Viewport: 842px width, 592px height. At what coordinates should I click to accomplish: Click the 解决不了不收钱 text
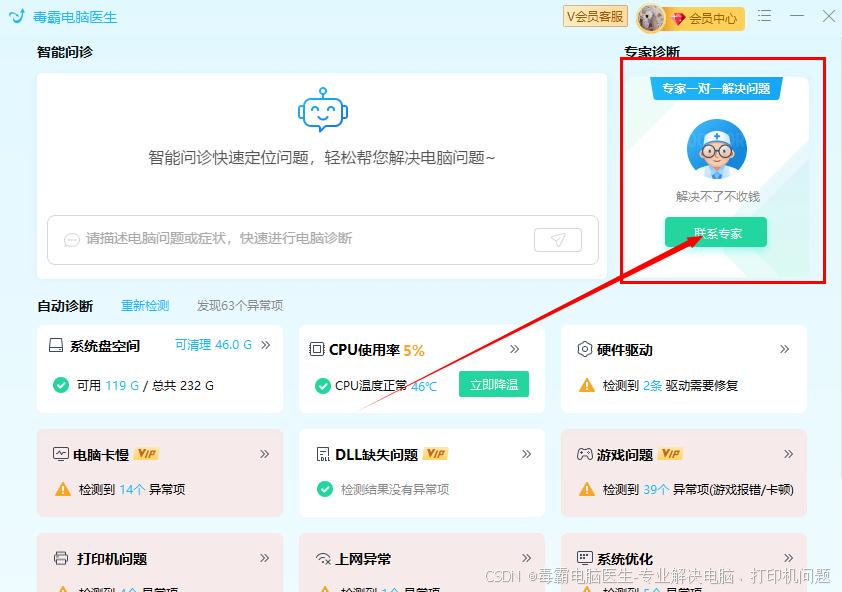click(x=717, y=197)
